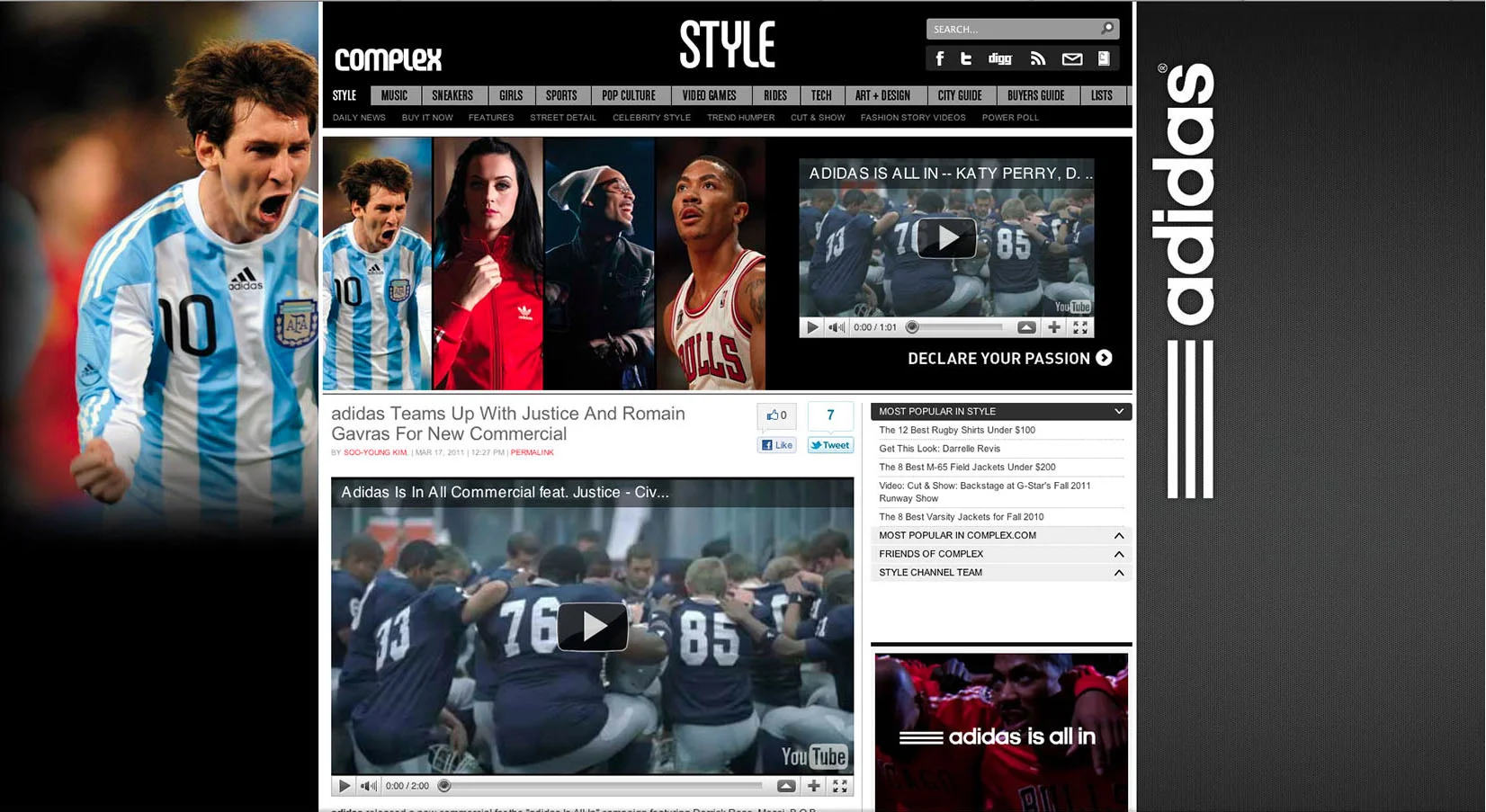
Task: Mute the article video volume icon
Action: coord(369,786)
